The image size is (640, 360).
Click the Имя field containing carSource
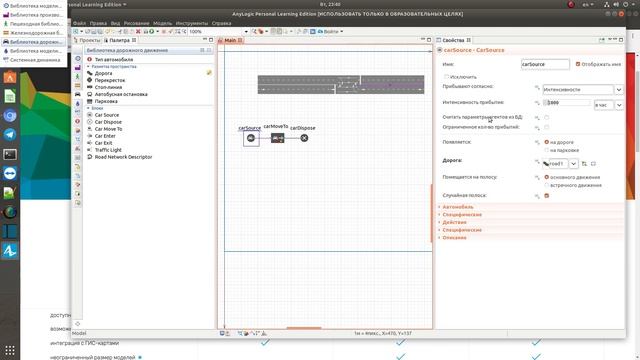(545, 64)
